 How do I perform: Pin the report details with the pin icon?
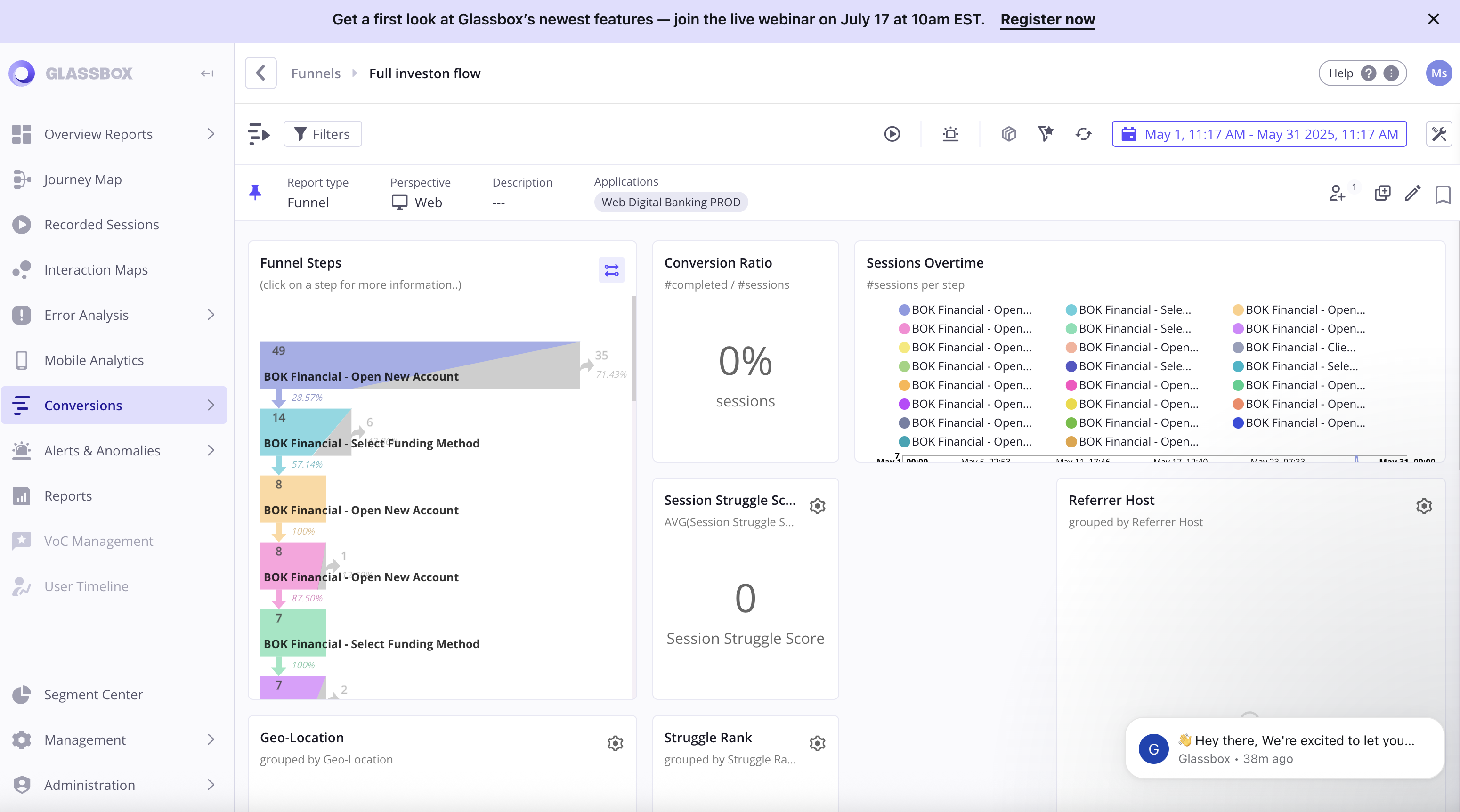click(x=255, y=193)
